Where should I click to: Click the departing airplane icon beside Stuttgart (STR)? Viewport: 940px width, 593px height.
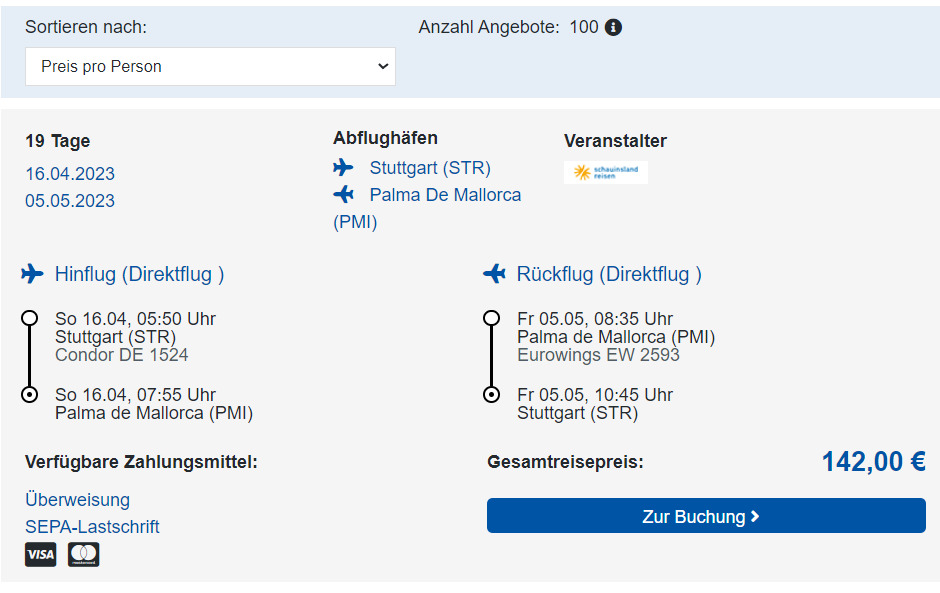(344, 167)
